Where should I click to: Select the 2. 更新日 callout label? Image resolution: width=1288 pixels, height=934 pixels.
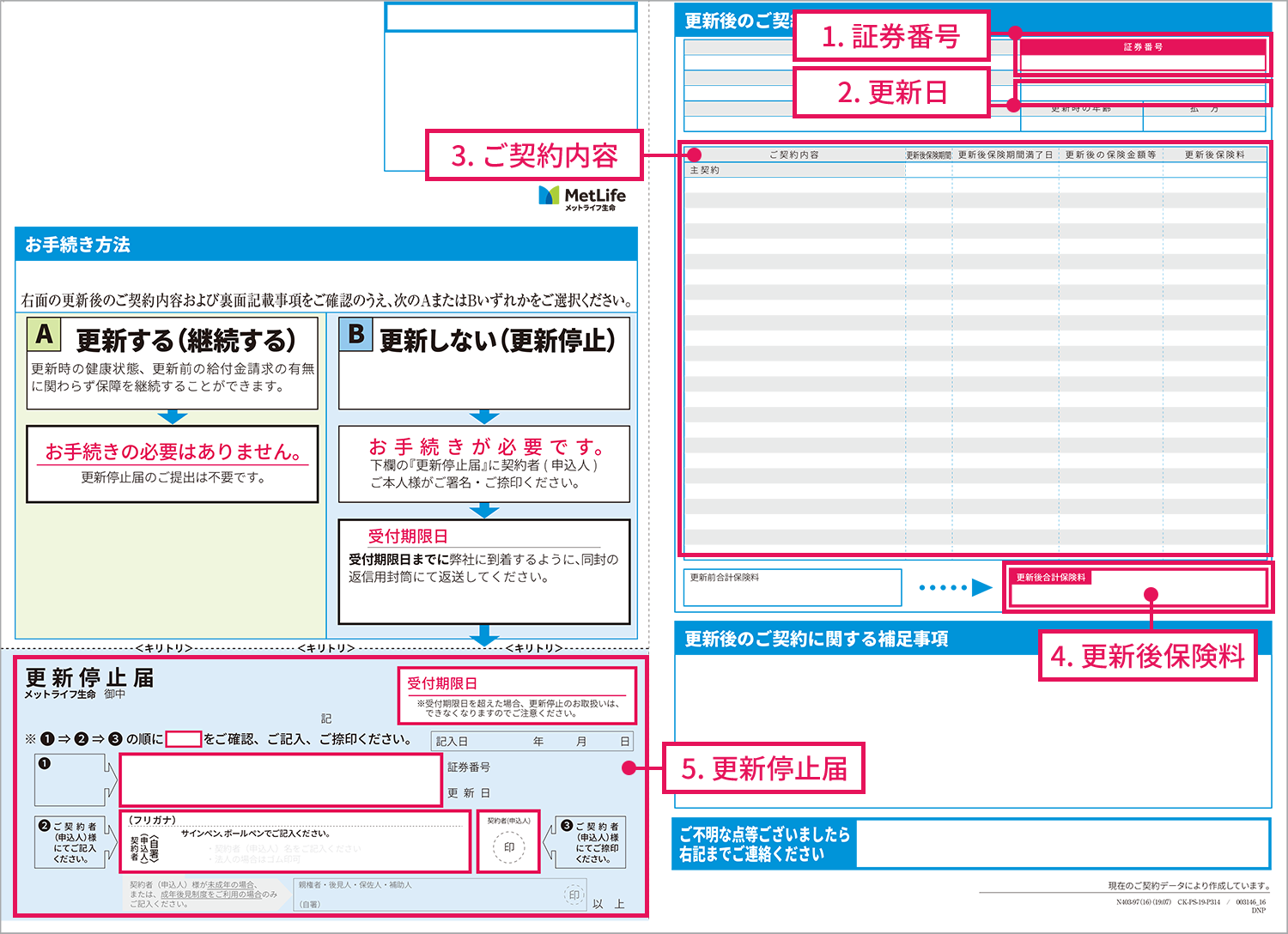(891, 93)
